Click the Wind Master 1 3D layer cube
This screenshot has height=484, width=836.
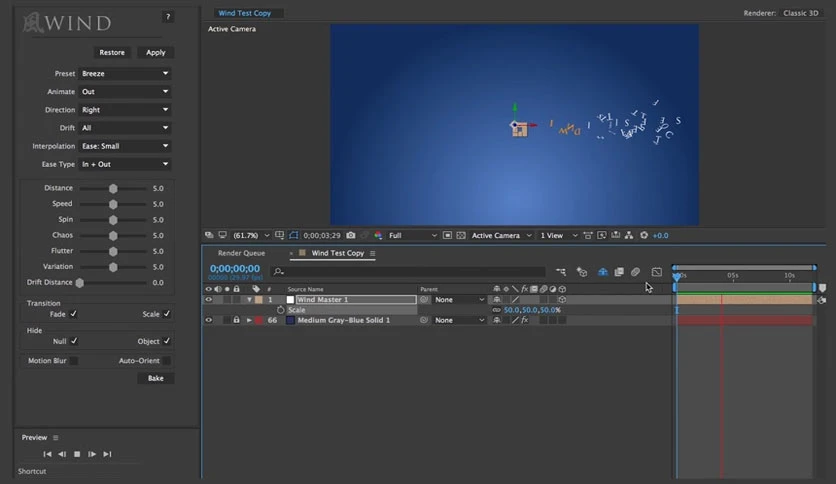coord(562,300)
